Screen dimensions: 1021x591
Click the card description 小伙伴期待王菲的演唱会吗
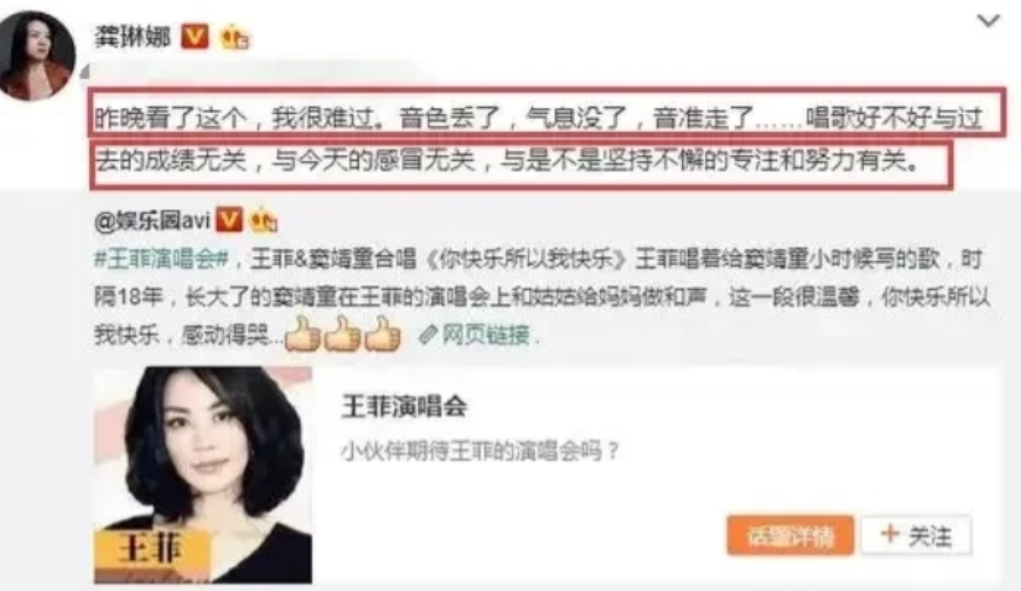pos(479,451)
